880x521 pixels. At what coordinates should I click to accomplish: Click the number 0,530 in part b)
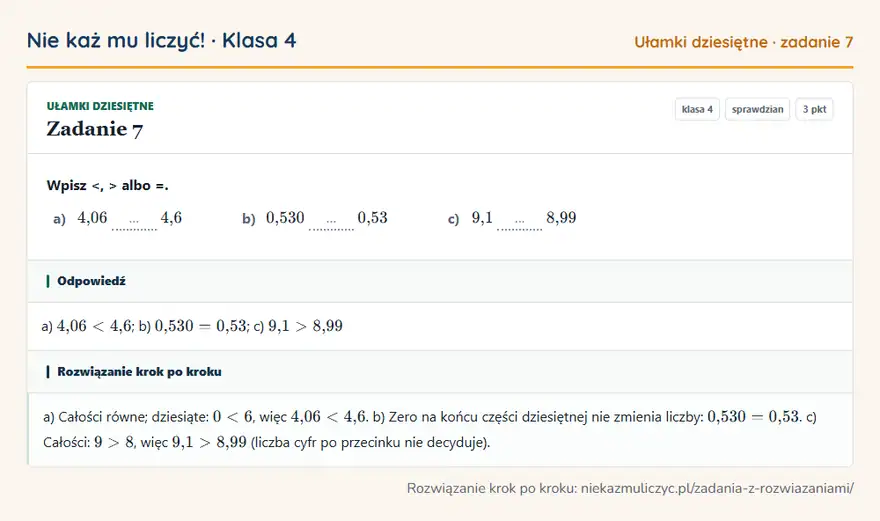[285, 218]
